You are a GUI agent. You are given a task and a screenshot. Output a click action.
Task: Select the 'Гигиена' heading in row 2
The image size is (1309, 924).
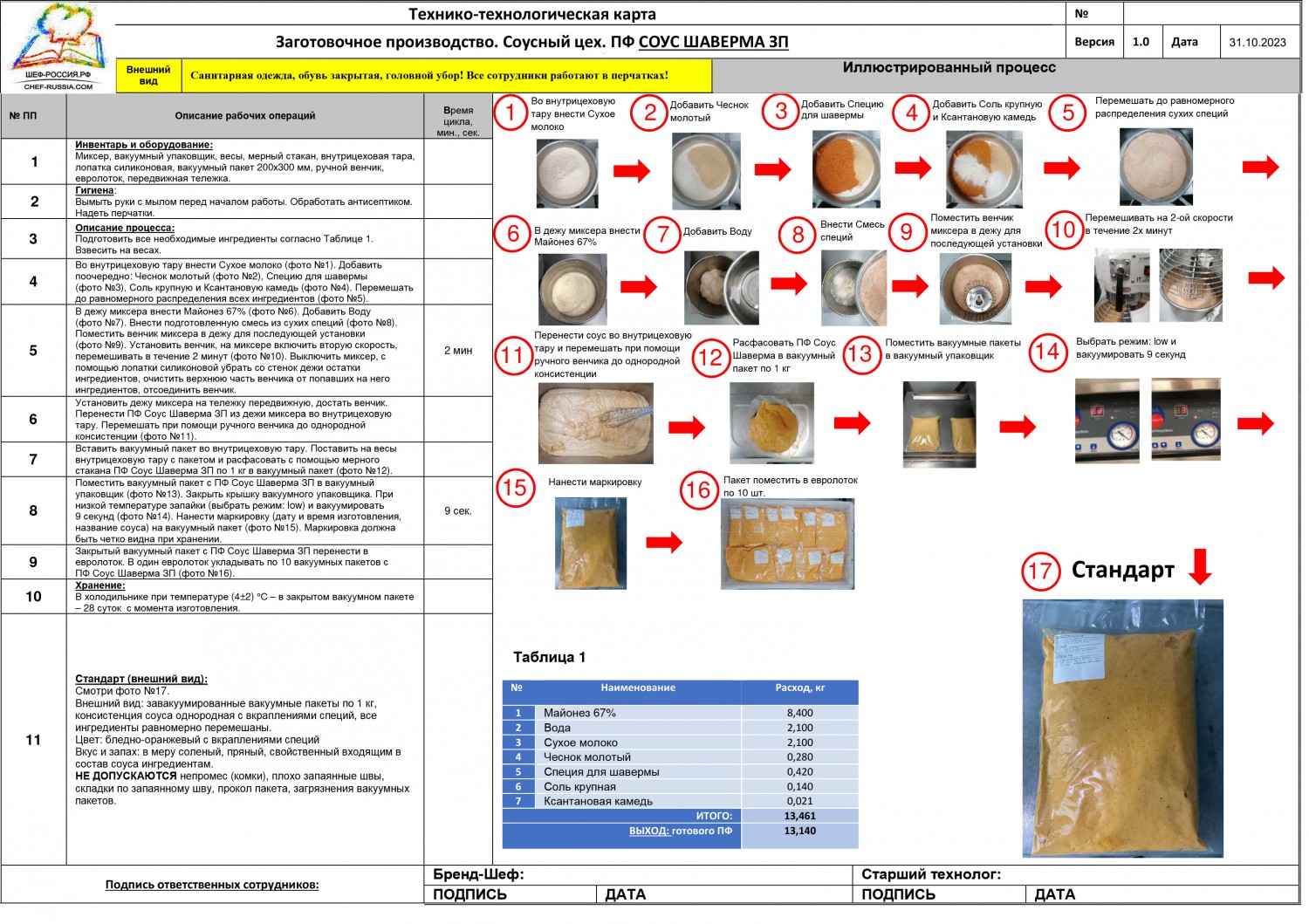(x=95, y=190)
